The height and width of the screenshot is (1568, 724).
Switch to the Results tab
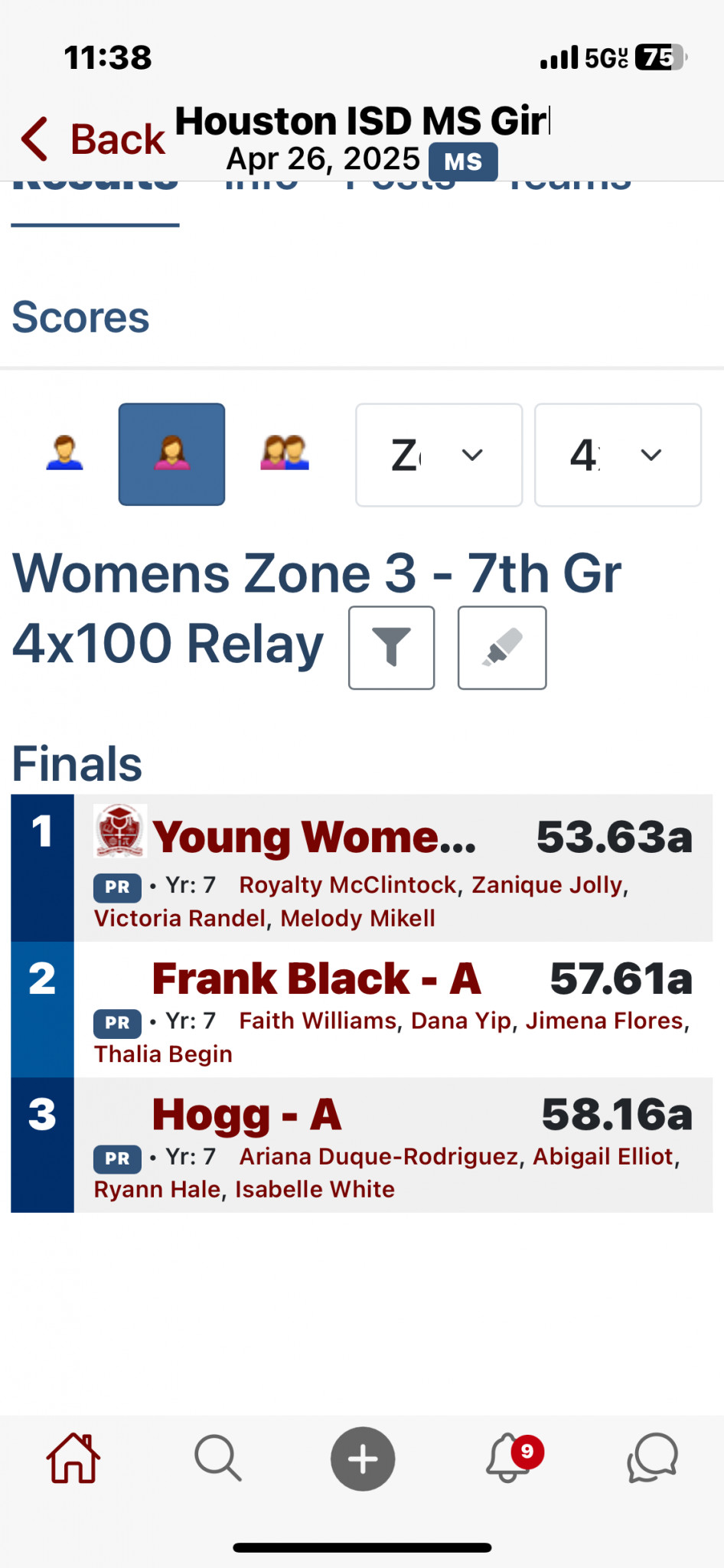pos(95,184)
